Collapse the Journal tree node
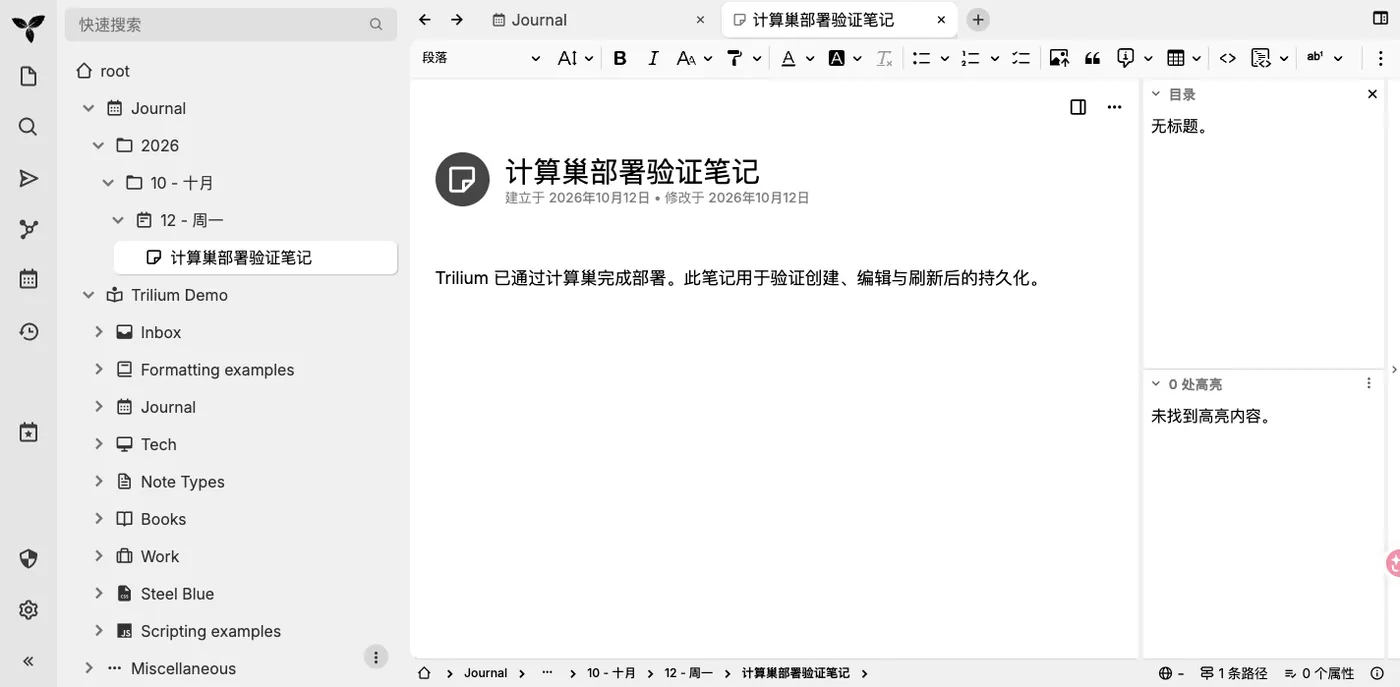Screen dimensions: 1400x687 click(x=88, y=108)
